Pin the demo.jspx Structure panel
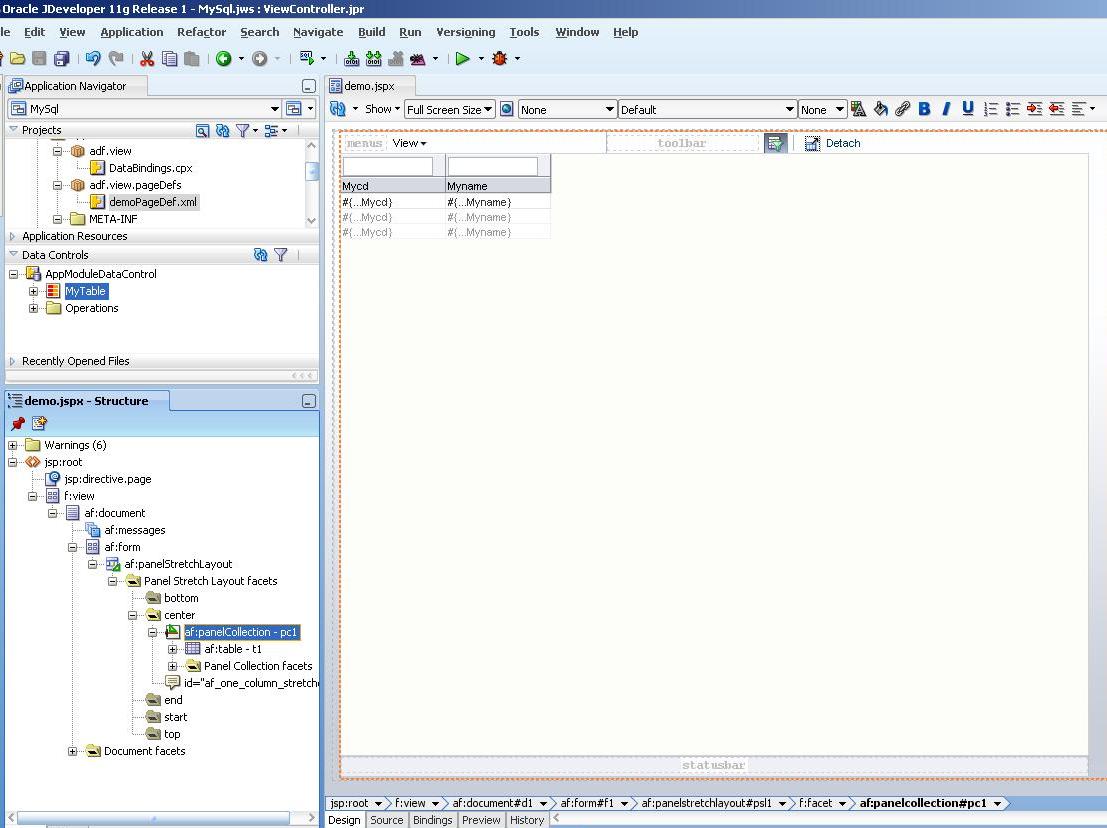 pos(15,423)
